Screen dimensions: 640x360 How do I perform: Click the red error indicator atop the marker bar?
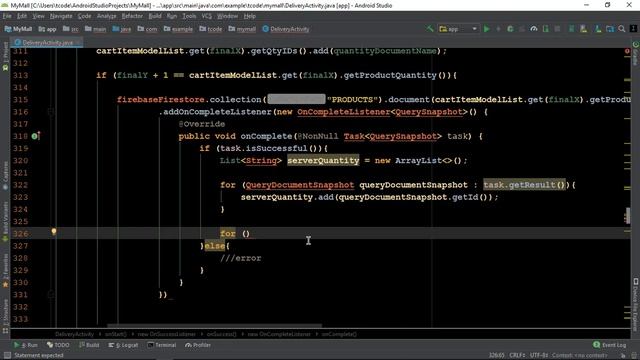point(627,51)
